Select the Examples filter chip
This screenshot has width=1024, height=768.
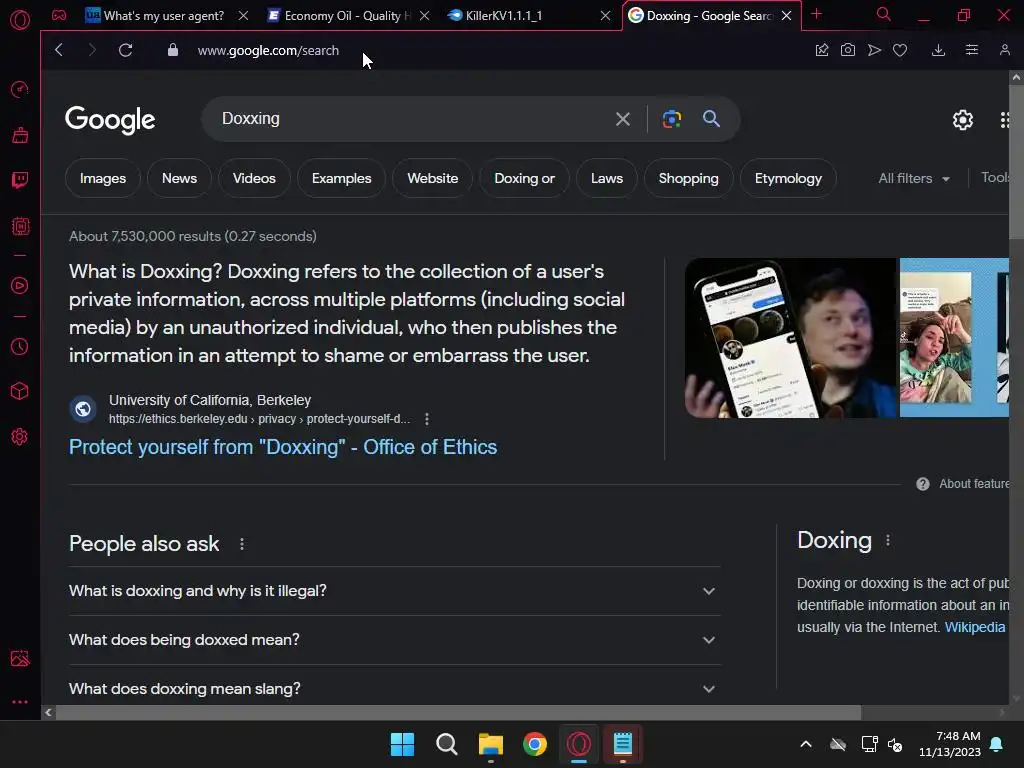click(342, 178)
